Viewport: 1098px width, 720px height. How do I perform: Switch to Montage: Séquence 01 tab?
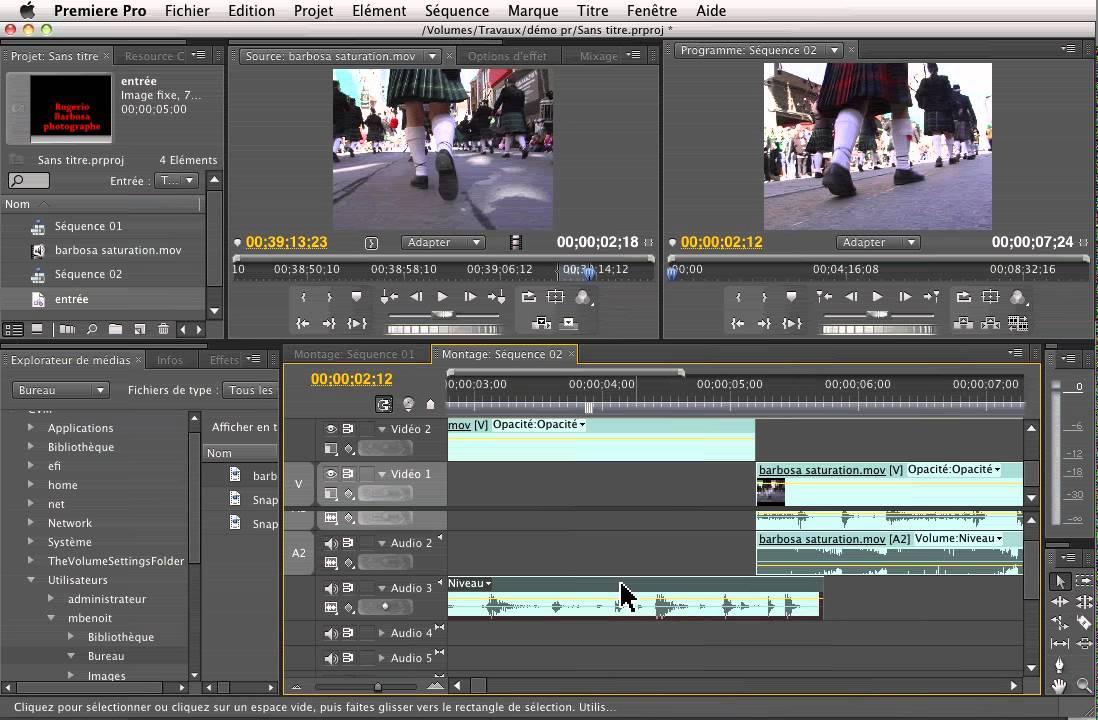(354, 354)
